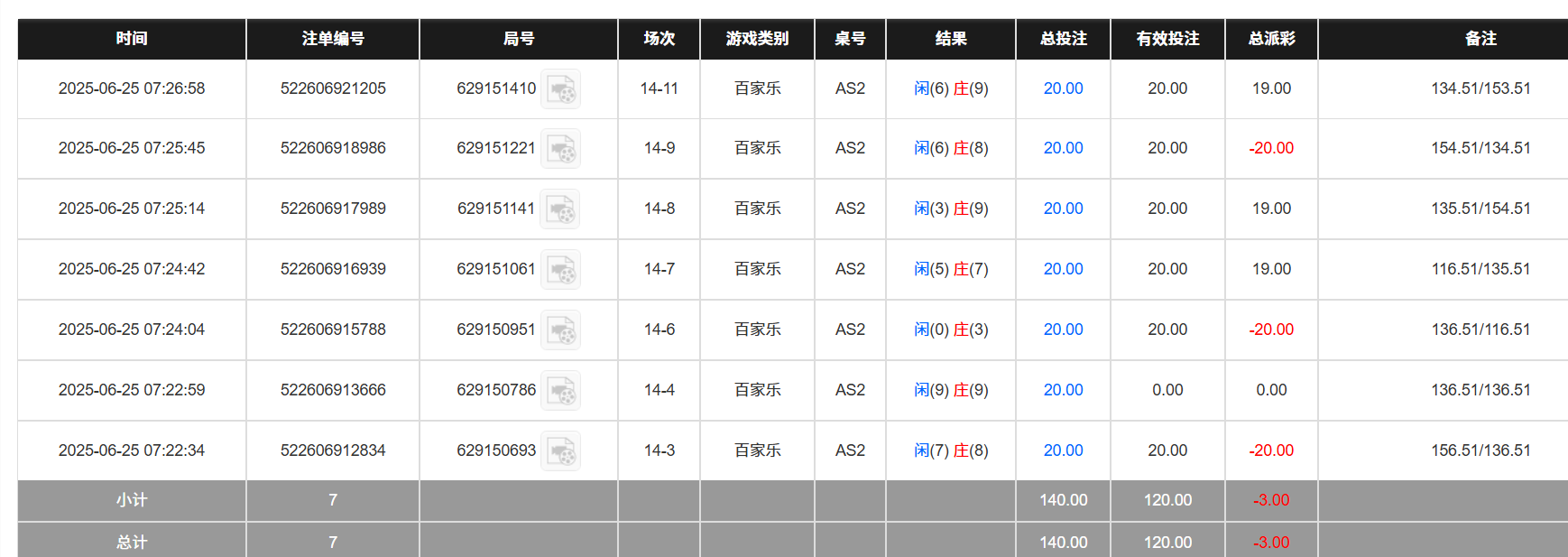This screenshot has width=1568, height=557.
Task: Click the 总派彩 column header
Action: coord(1271,39)
